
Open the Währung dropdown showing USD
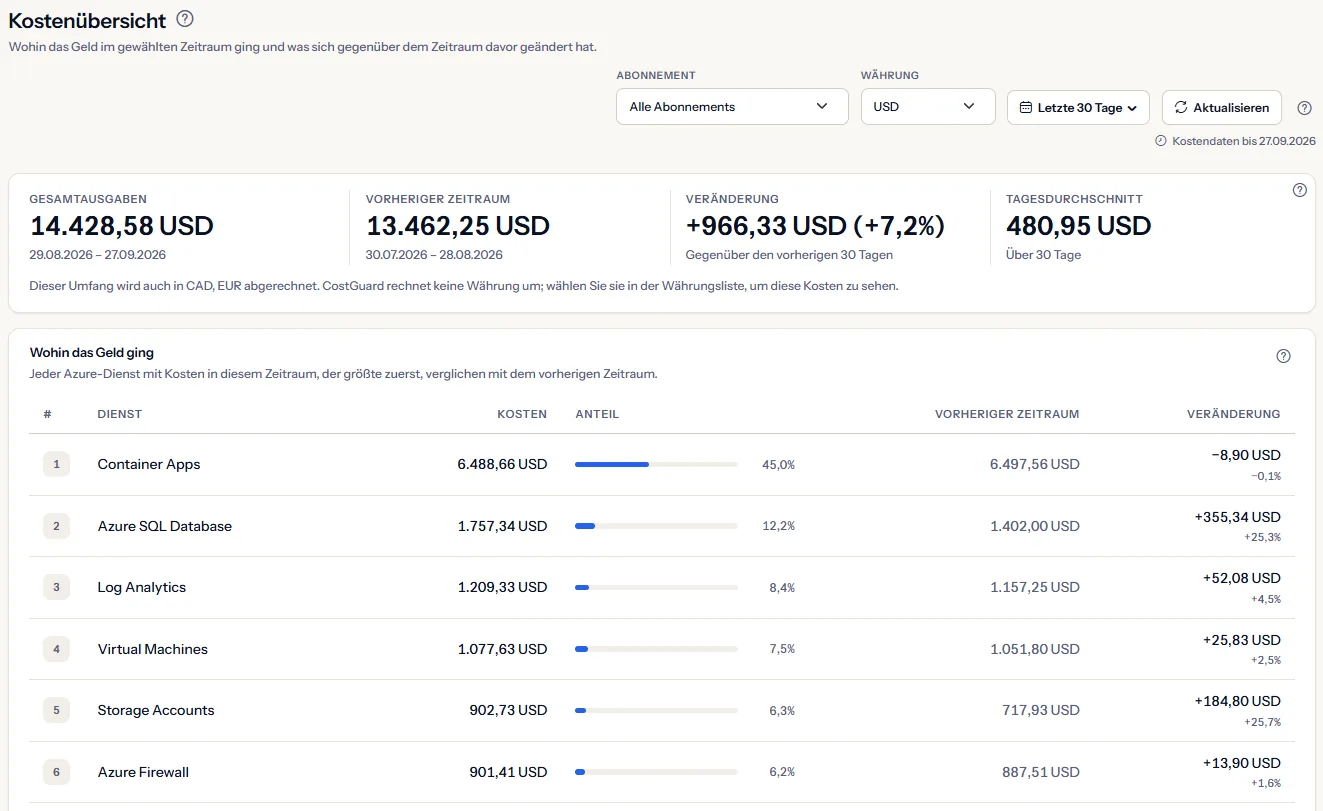click(x=928, y=107)
